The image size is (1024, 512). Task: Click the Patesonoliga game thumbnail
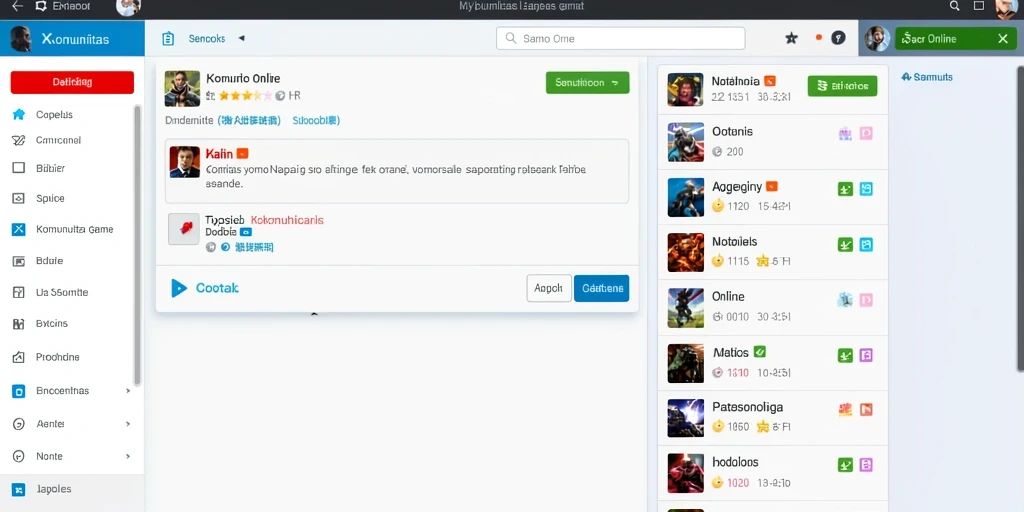point(686,418)
